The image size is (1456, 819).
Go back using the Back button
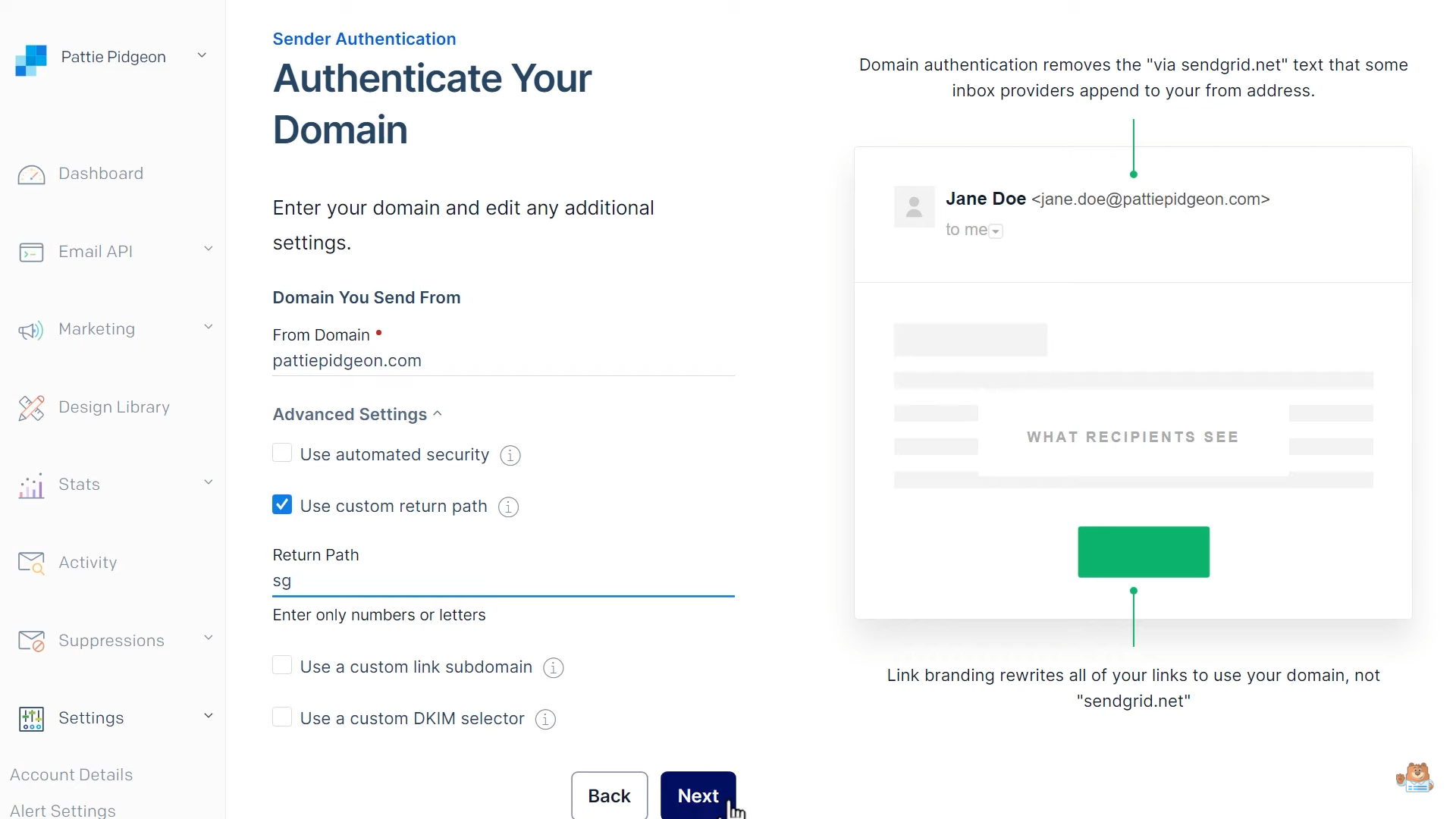(x=609, y=795)
